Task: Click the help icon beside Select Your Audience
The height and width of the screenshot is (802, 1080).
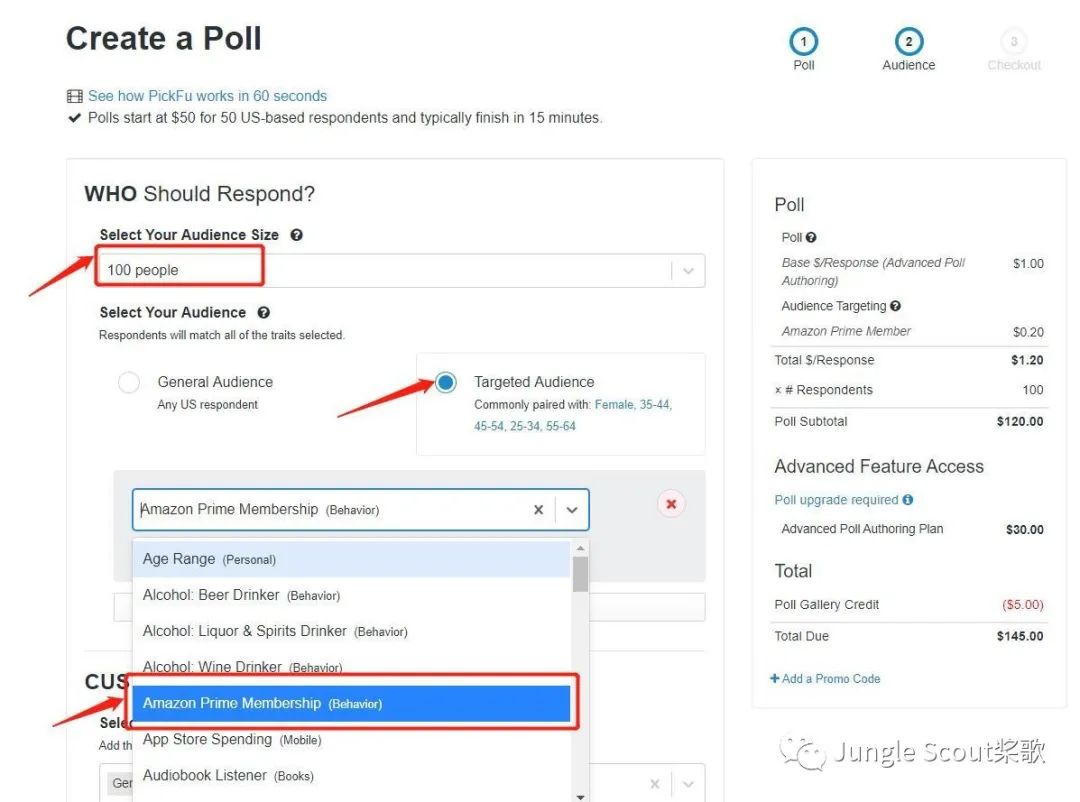Action: [263, 313]
